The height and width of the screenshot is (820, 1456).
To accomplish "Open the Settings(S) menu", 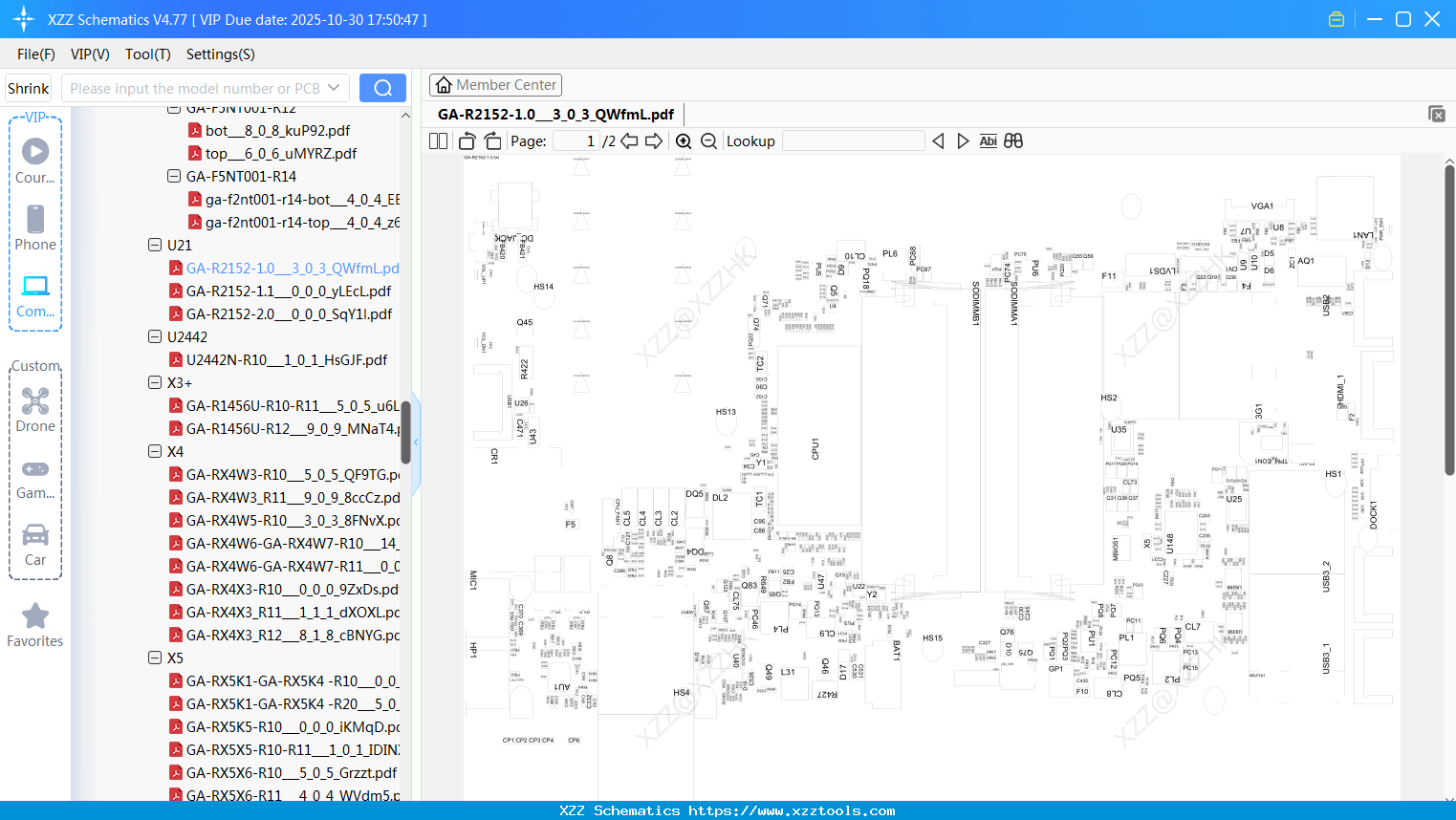I will [221, 54].
